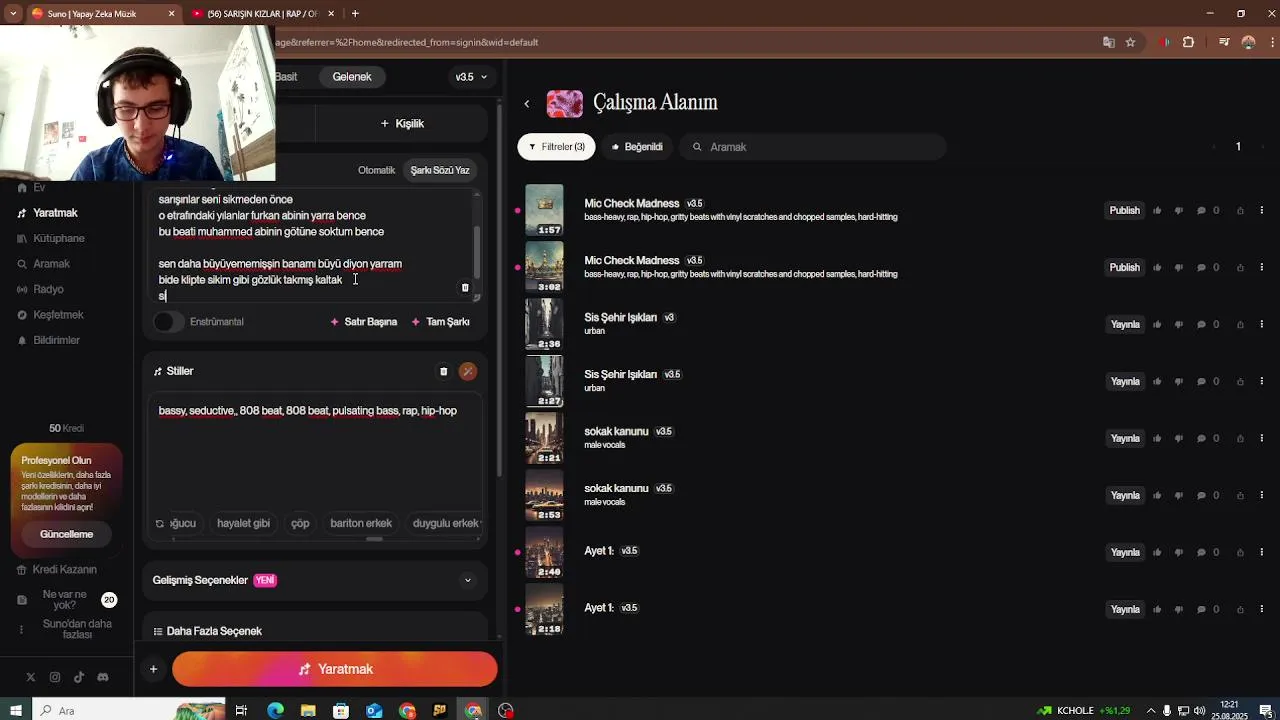Open the v3.5 model version dropdown
Viewport: 1280px width, 720px height.
pyautogui.click(x=472, y=77)
